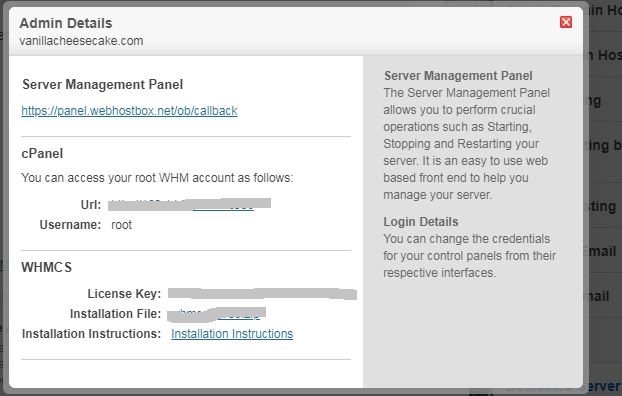This screenshot has width=622, height=396.
Task: Close the Admin Details dialog
Action: pos(566,22)
